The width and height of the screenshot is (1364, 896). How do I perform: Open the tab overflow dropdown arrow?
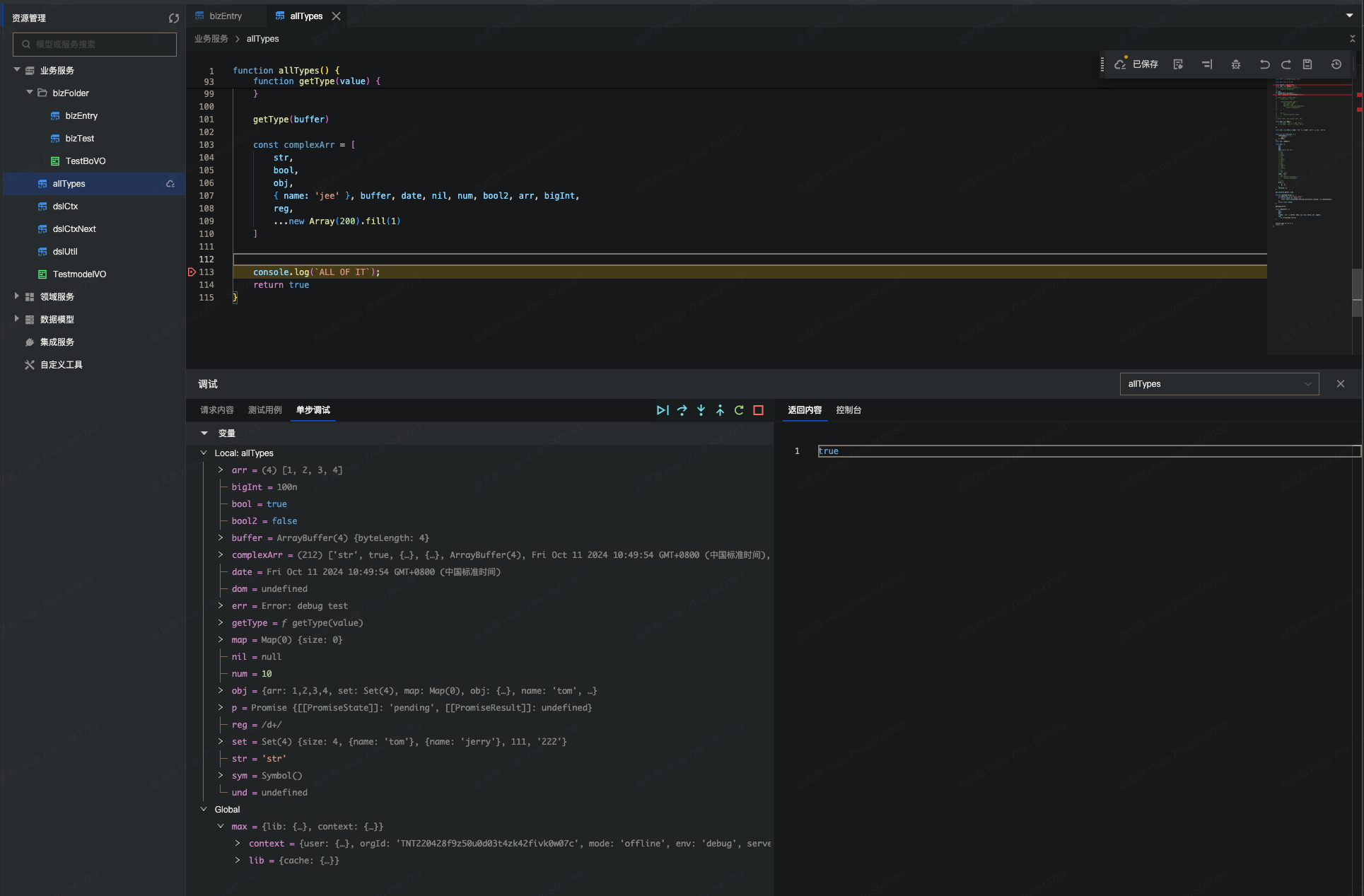coord(1350,16)
